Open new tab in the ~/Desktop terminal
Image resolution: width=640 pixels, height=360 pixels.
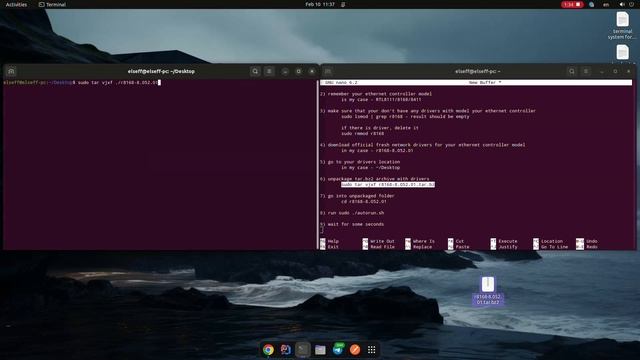coord(11,71)
